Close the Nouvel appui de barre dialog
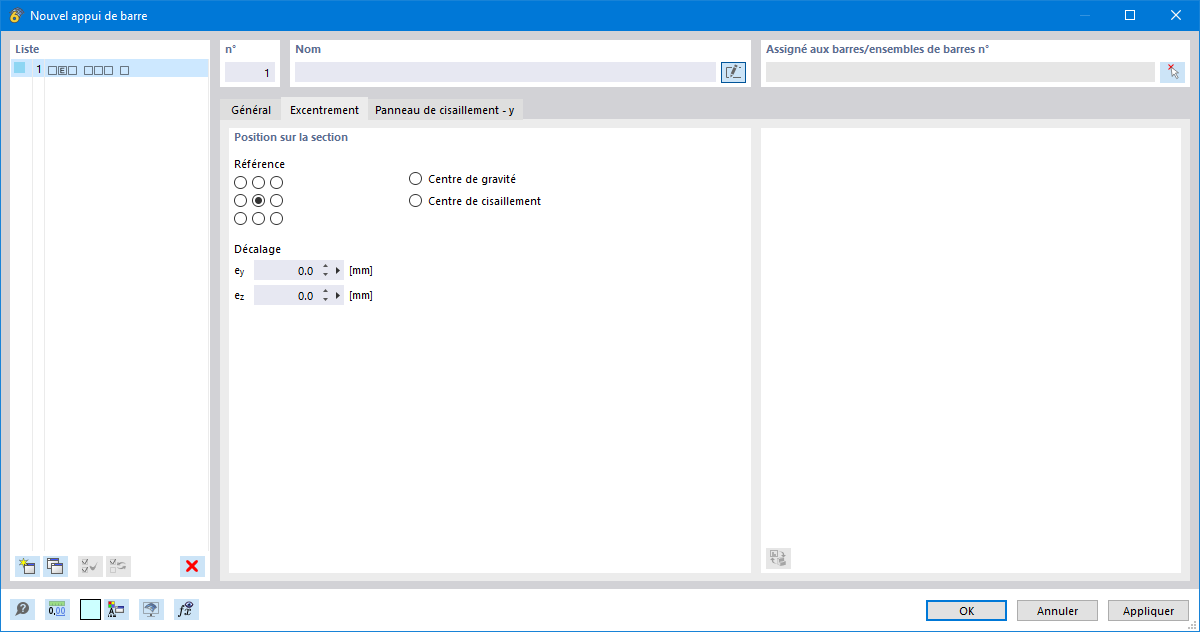The height and width of the screenshot is (632, 1200). pos(1176,15)
